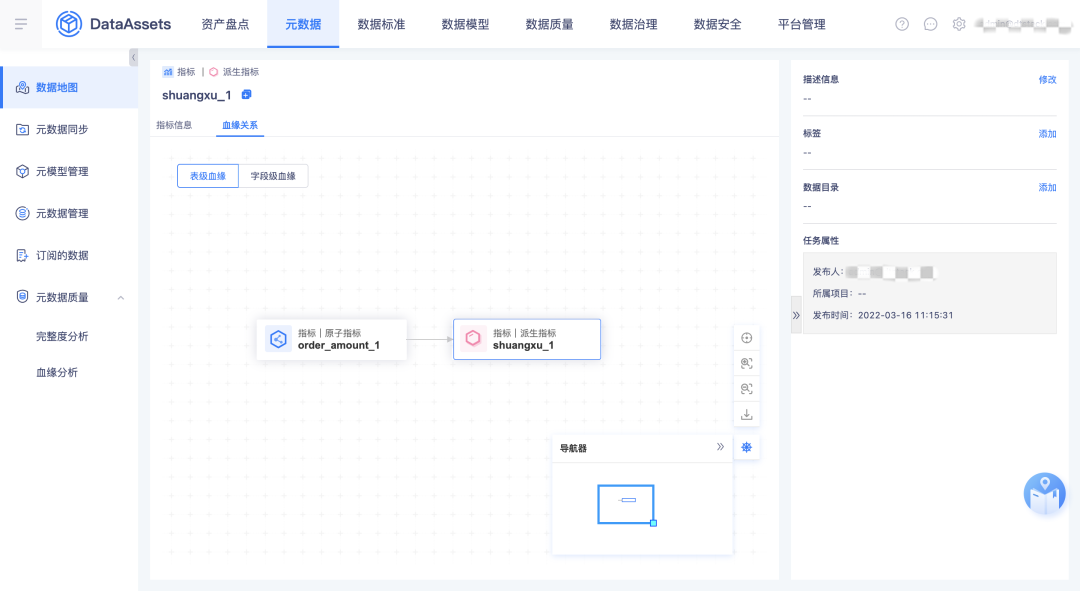Click the center/locate canvas icon

point(747,338)
